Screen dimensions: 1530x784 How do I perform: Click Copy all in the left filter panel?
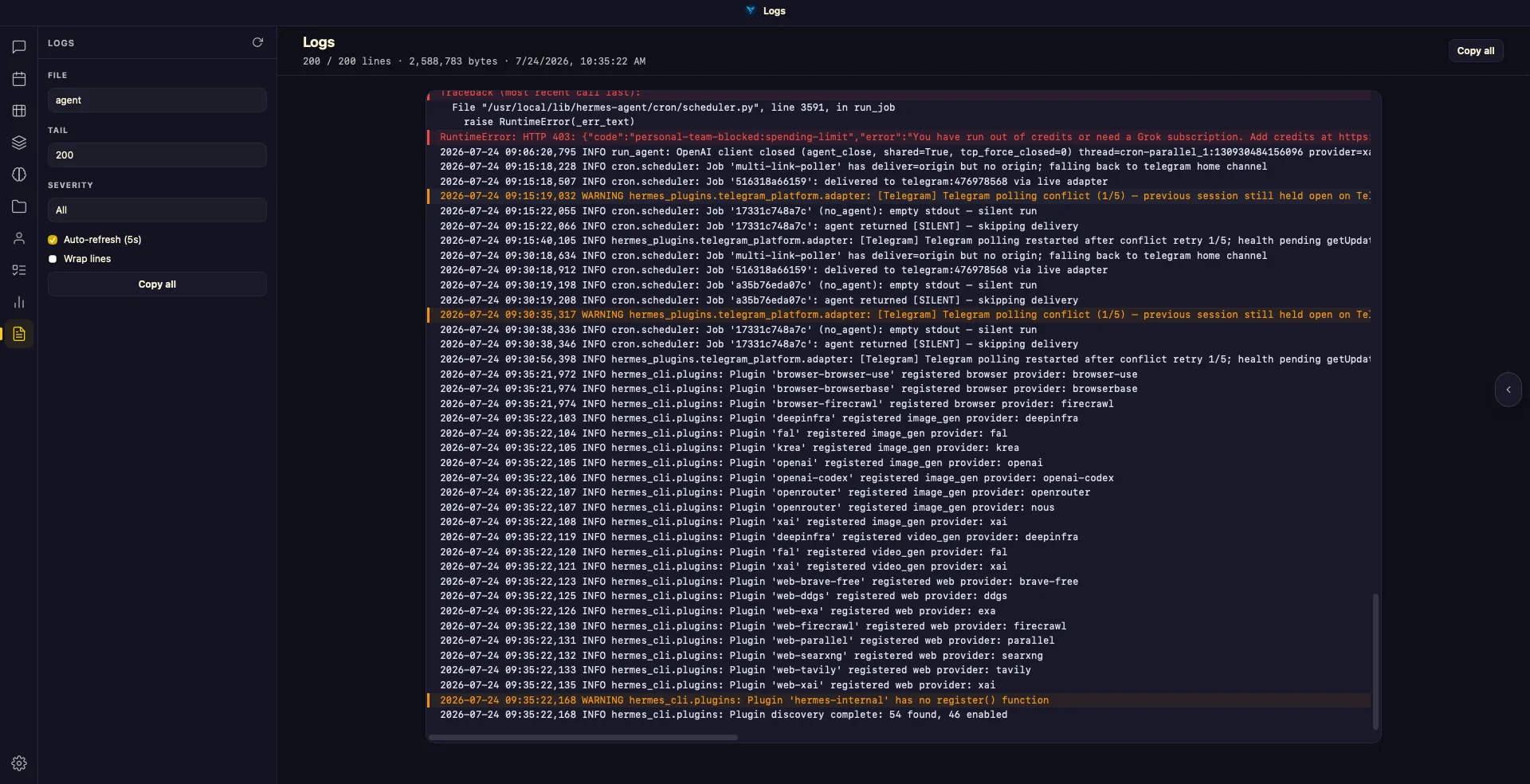[157, 284]
